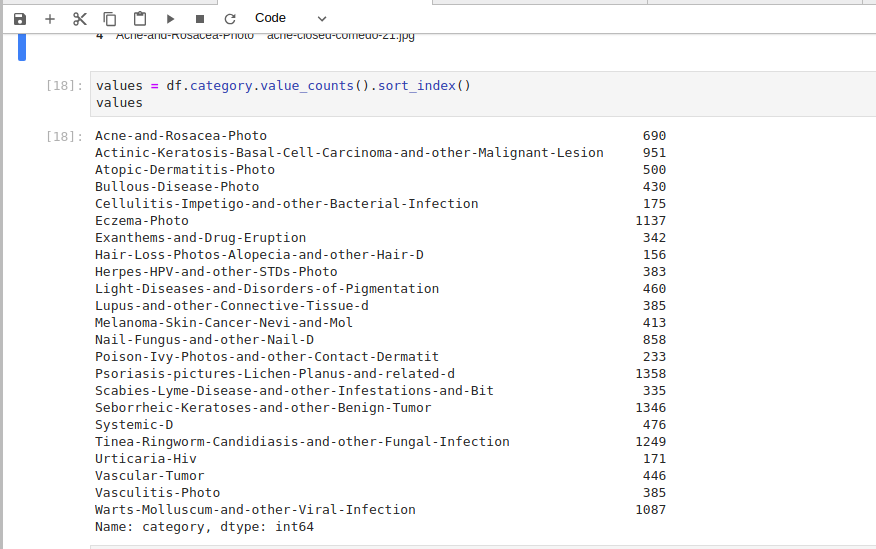Click the 'Name: category, dtype: int64' line
876x549 pixels.
pos(204,527)
